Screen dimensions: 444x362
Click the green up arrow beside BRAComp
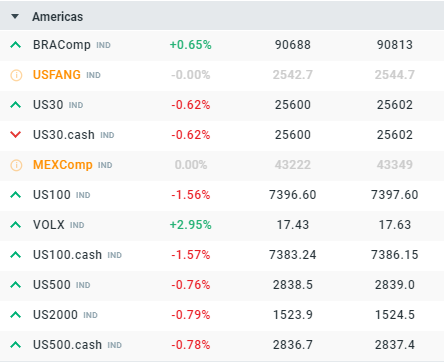click(16, 45)
